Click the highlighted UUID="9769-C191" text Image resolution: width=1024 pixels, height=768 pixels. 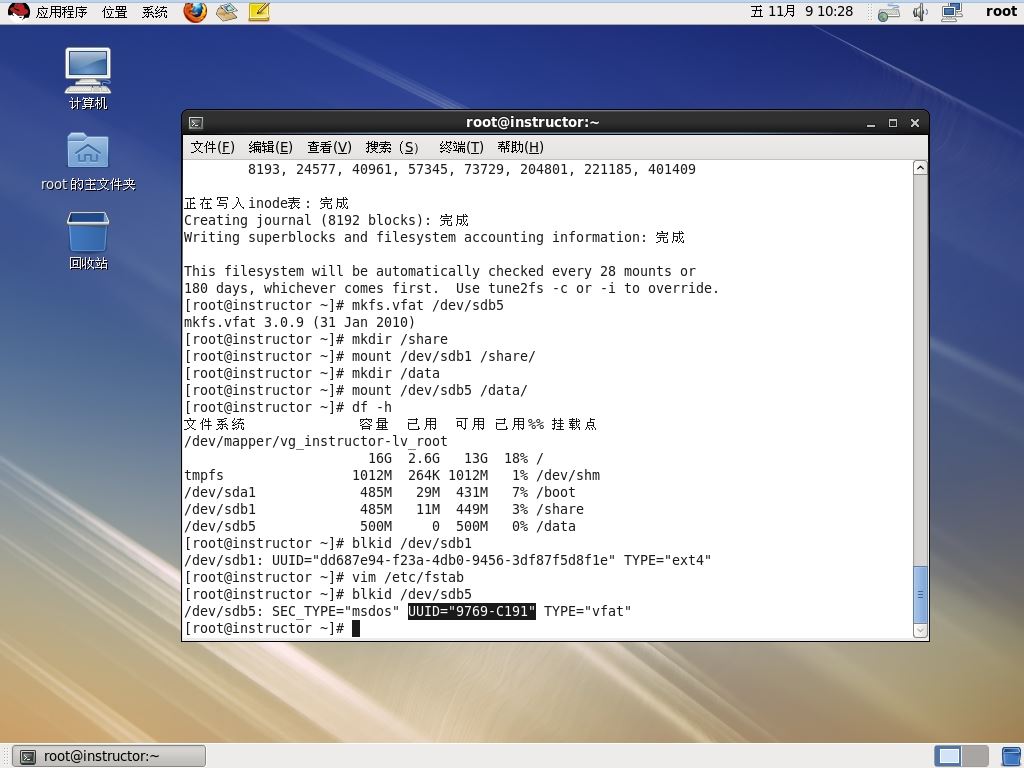(x=472, y=611)
